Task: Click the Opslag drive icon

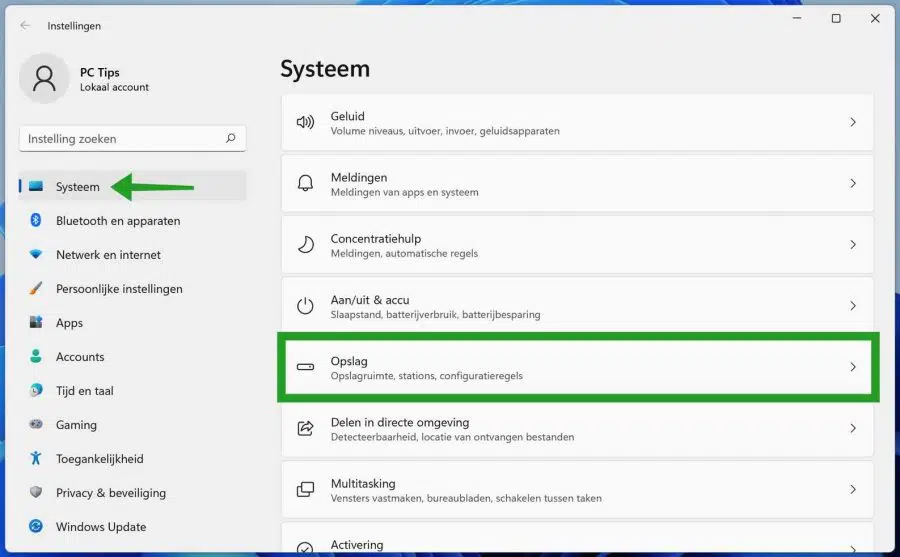Action: (305, 367)
